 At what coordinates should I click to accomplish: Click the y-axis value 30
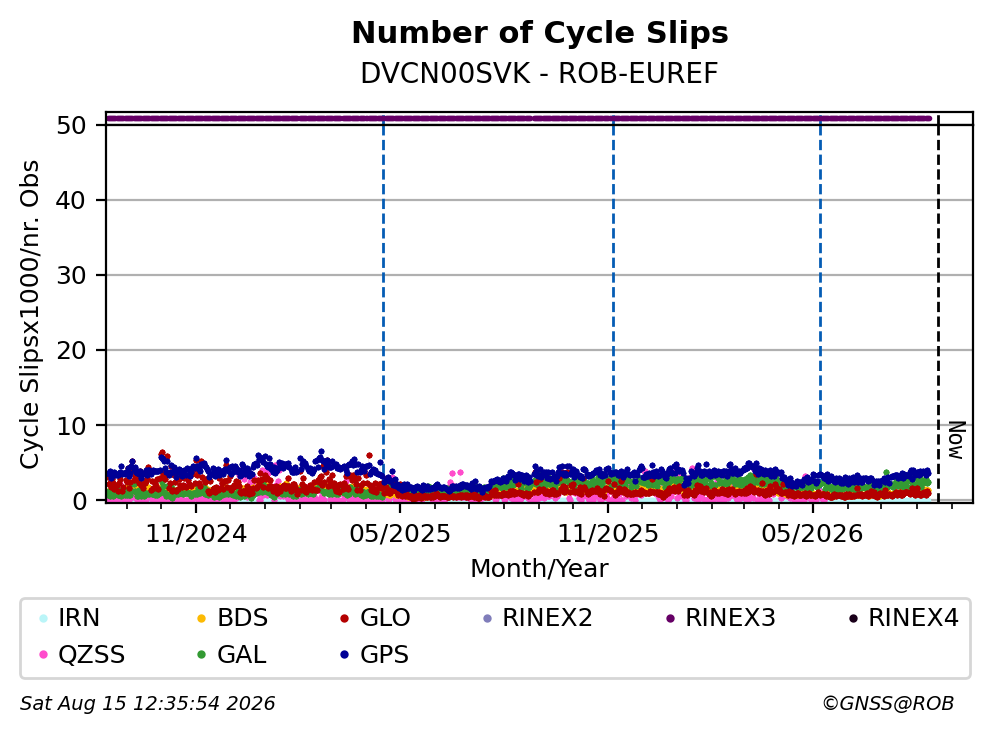(71, 275)
